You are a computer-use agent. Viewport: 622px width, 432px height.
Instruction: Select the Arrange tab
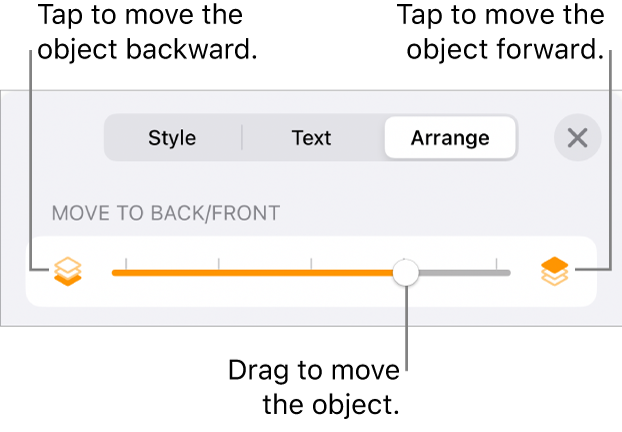click(450, 138)
